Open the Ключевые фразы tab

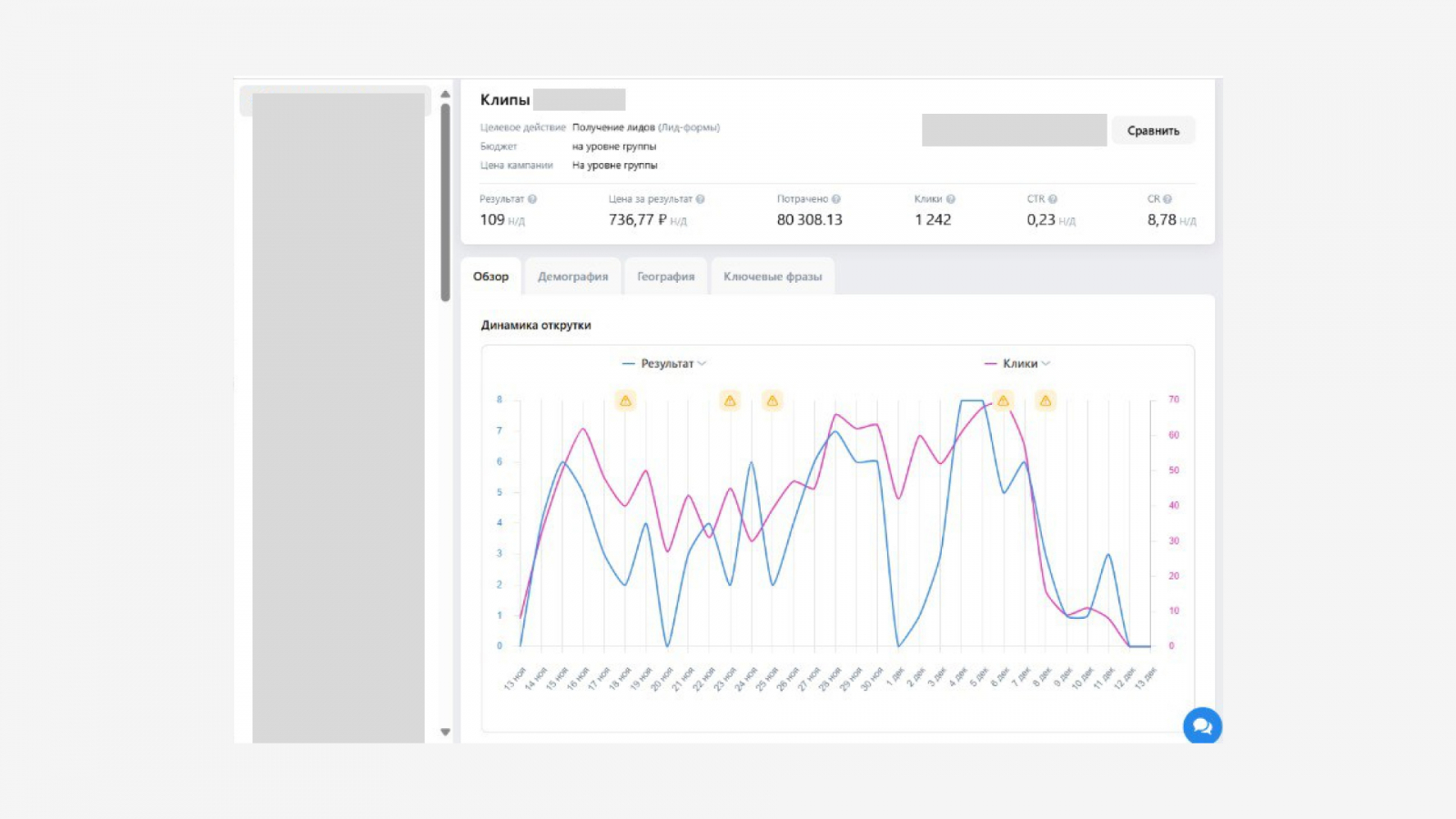(x=773, y=277)
